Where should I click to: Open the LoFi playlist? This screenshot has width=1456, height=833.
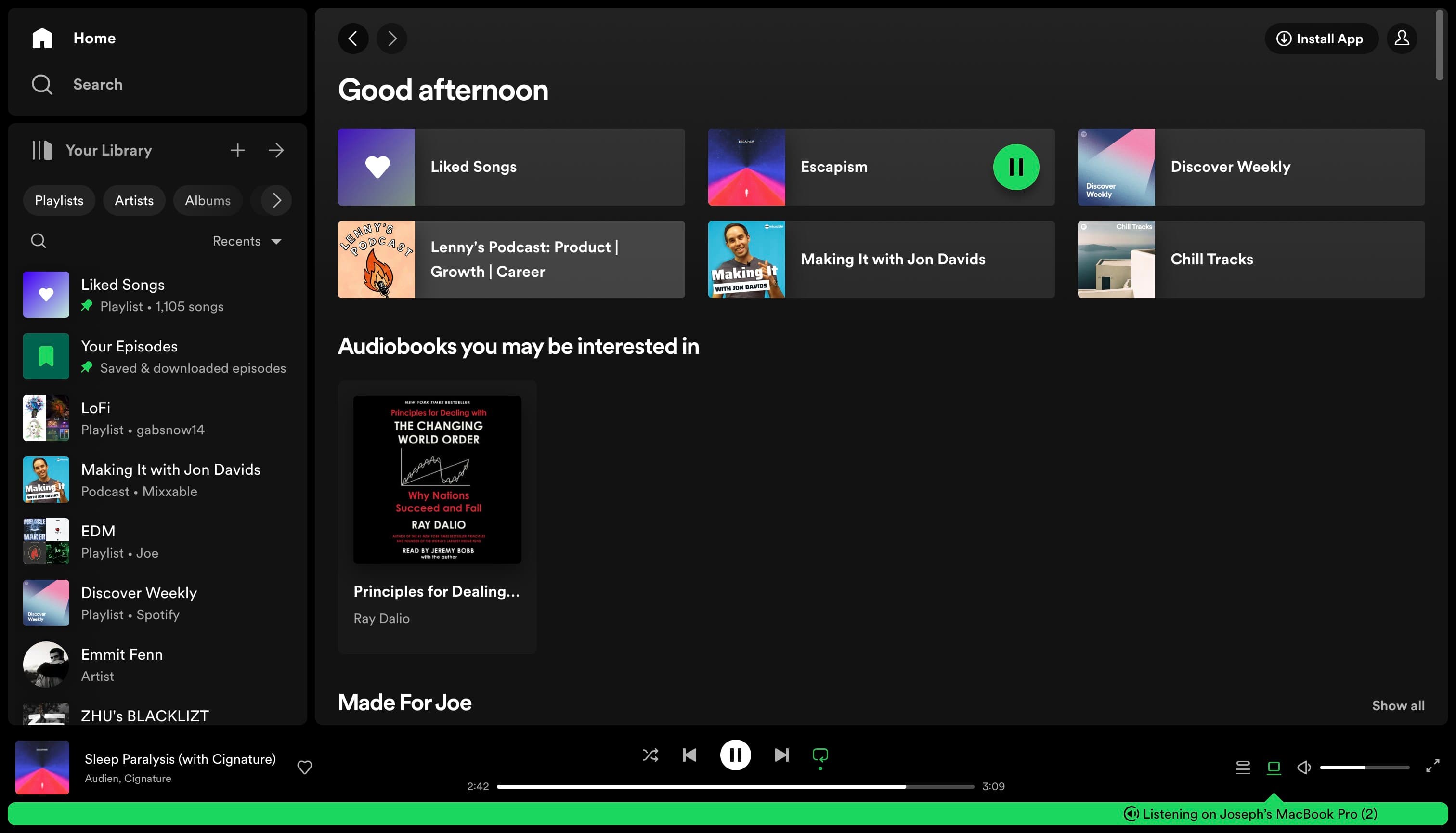(157, 418)
